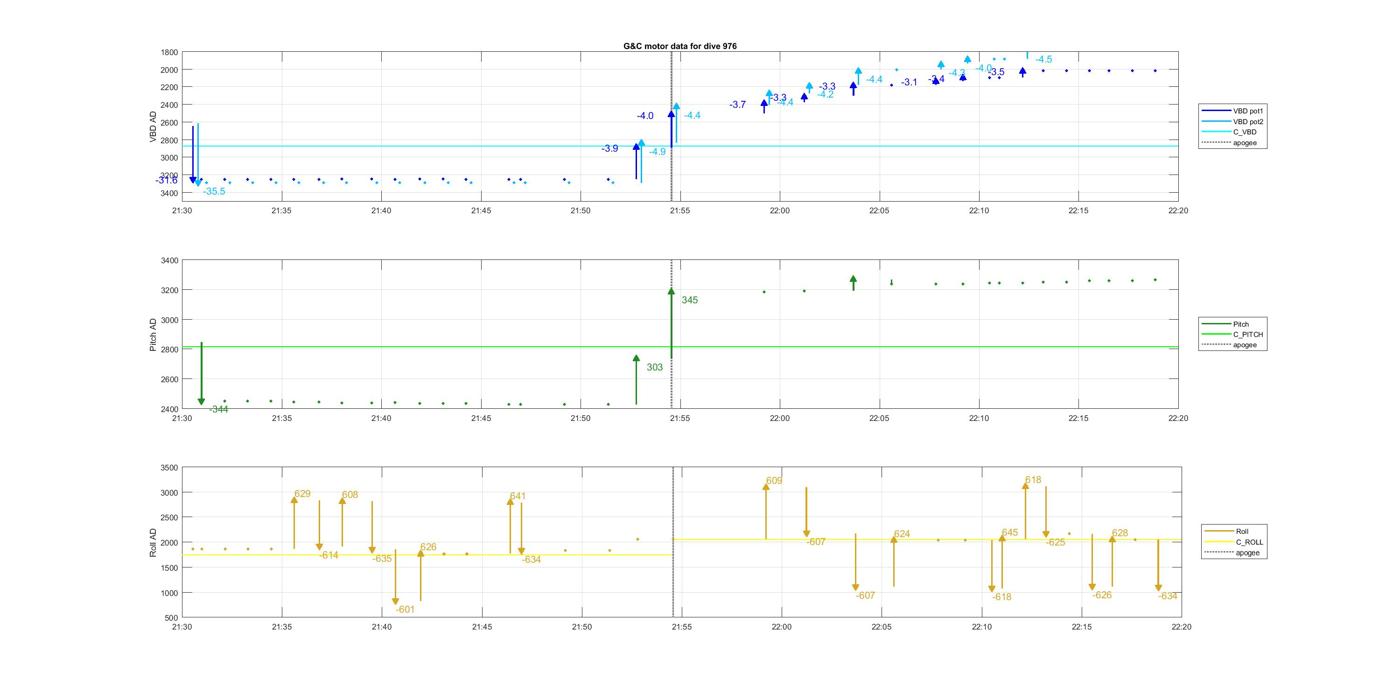The height and width of the screenshot is (693, 1400).
Task: Click the "-4.9" VBD data label
Action: click(x=657, y=152)
